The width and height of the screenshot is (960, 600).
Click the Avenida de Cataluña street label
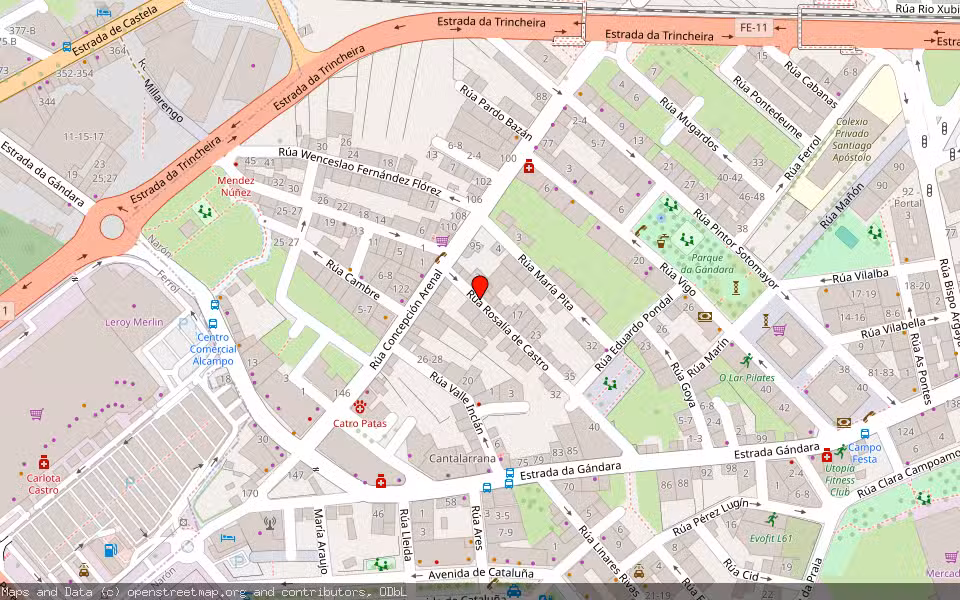(x=481, y=574)
